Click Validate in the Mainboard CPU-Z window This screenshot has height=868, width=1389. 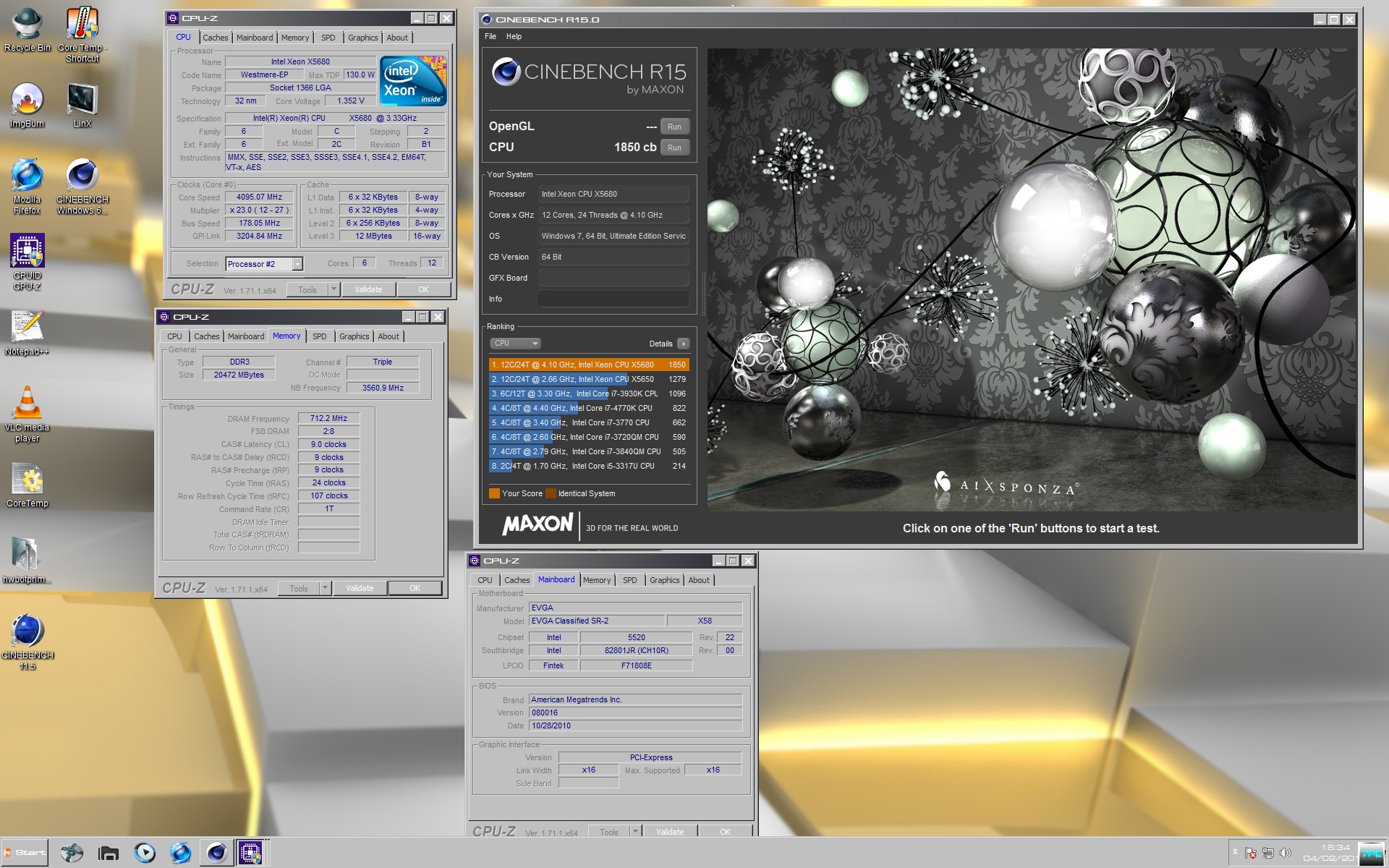pos(670,832)
